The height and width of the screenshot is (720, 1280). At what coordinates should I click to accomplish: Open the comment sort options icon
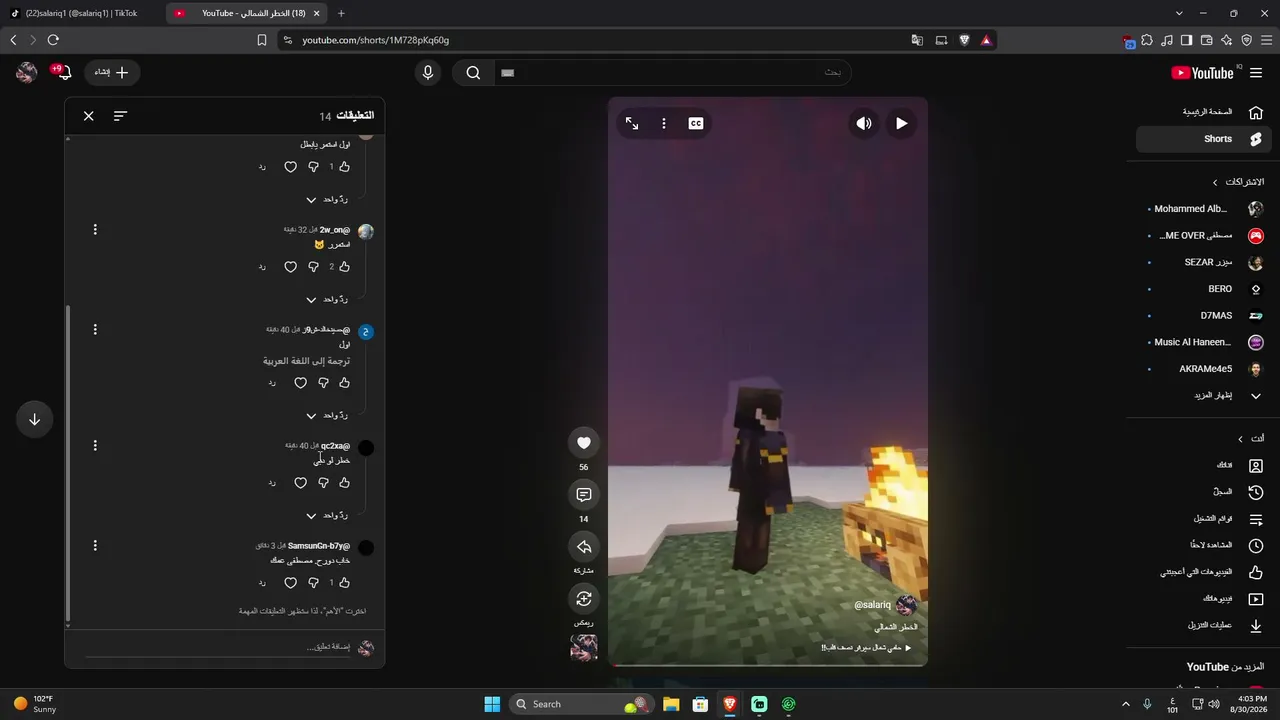(x=120, y=116)
